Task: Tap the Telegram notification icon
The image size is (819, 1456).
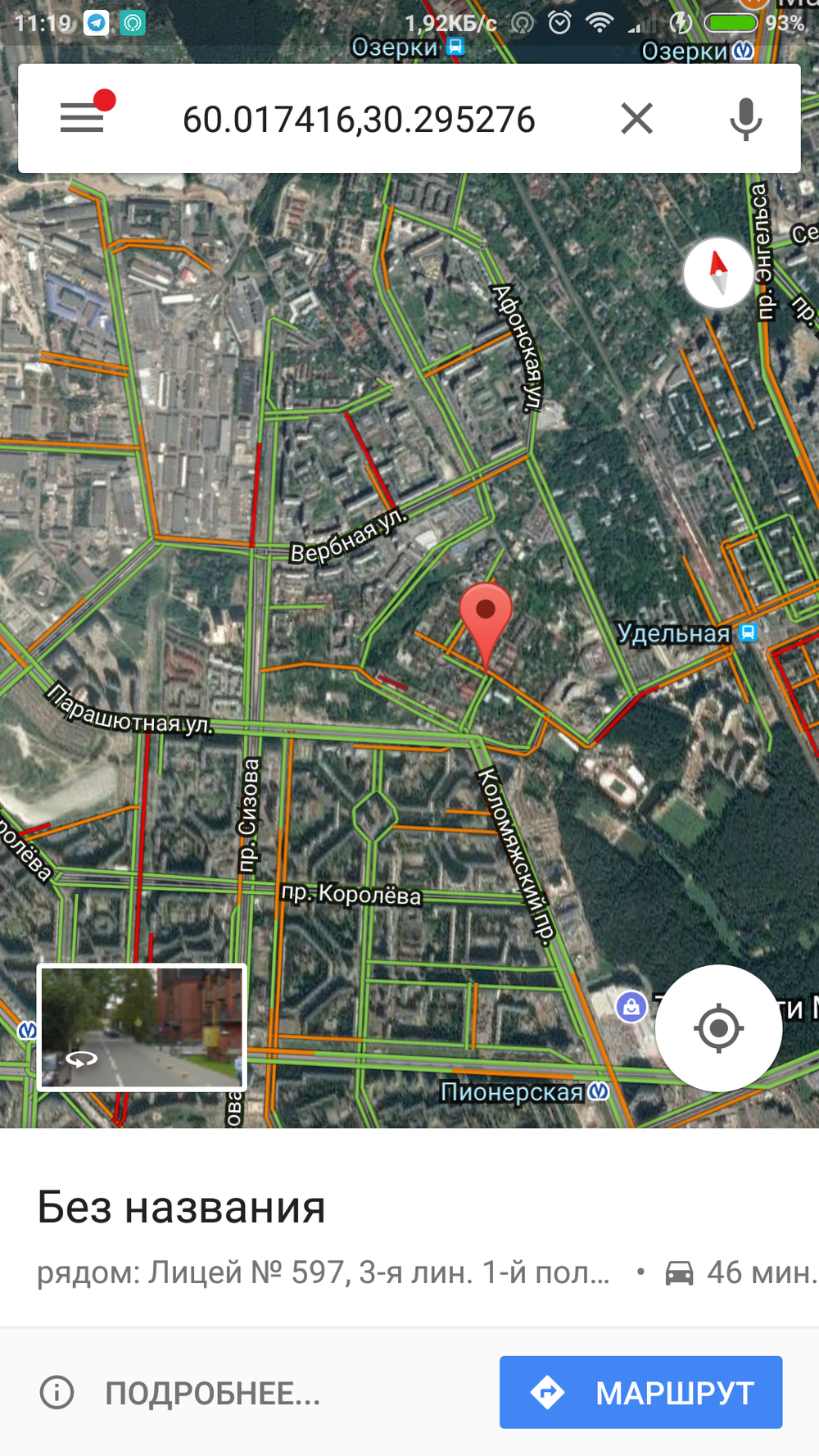Action: pos(97,22)
